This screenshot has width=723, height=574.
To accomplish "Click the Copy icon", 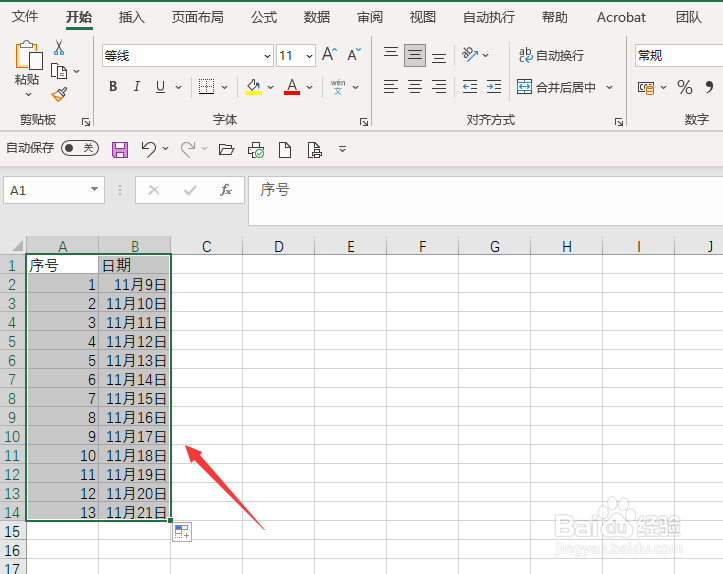I will [59, 71].
